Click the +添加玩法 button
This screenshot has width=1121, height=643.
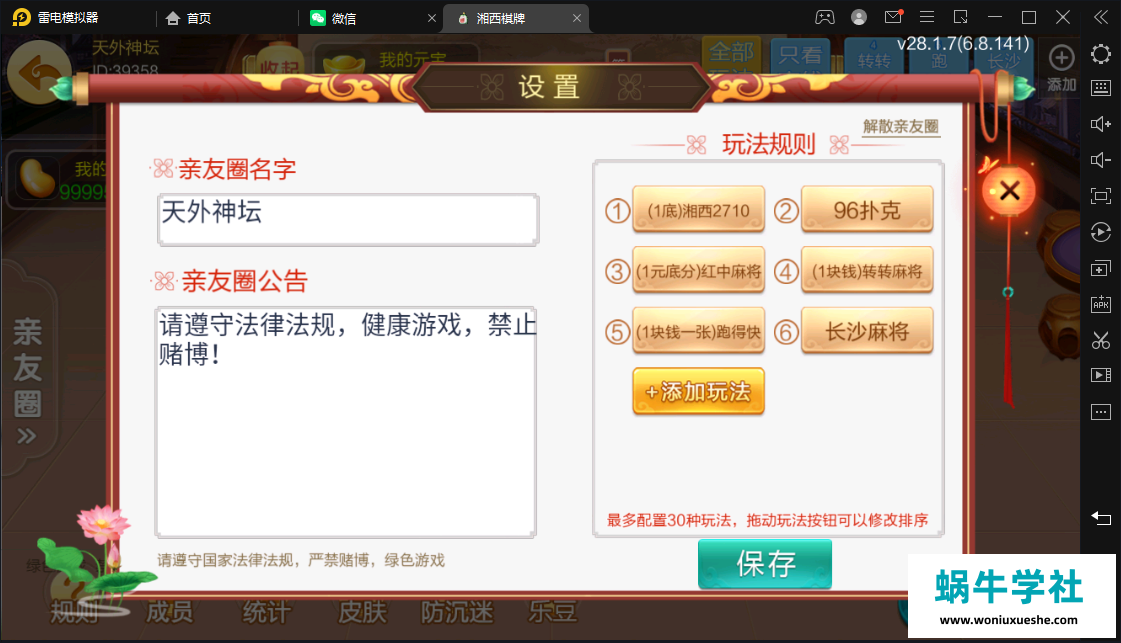(x=698, y=391)
